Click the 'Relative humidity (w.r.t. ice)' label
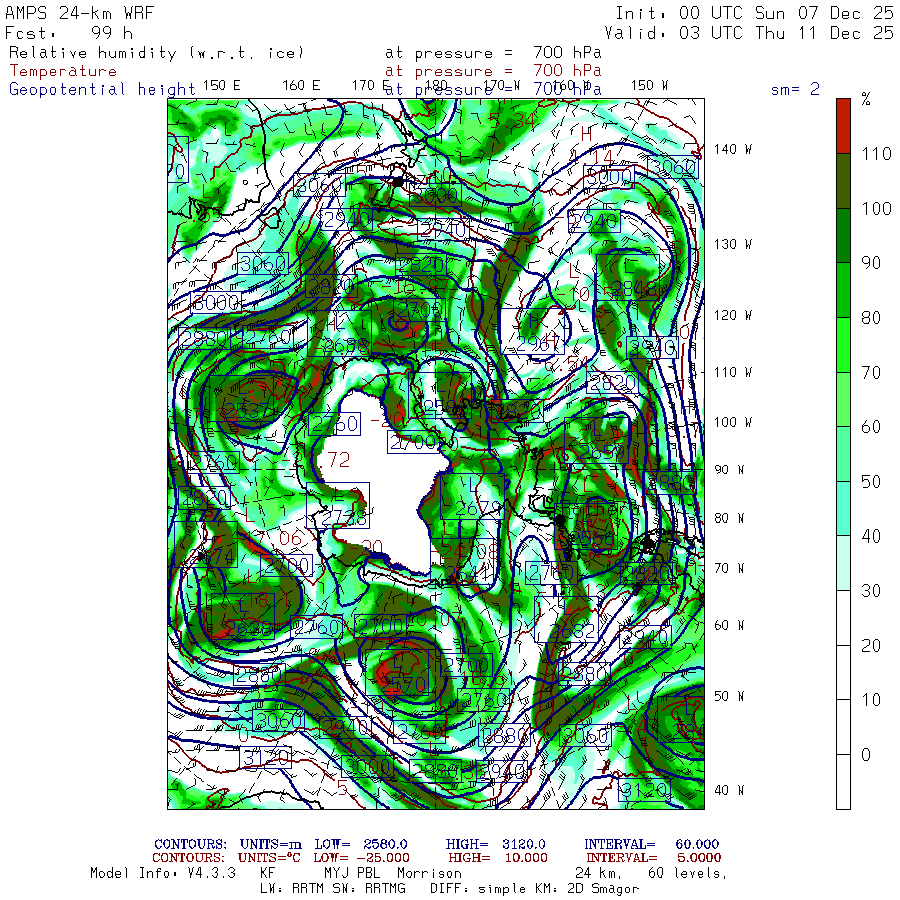Screen dimensions: 900x900 pos(156,52)
